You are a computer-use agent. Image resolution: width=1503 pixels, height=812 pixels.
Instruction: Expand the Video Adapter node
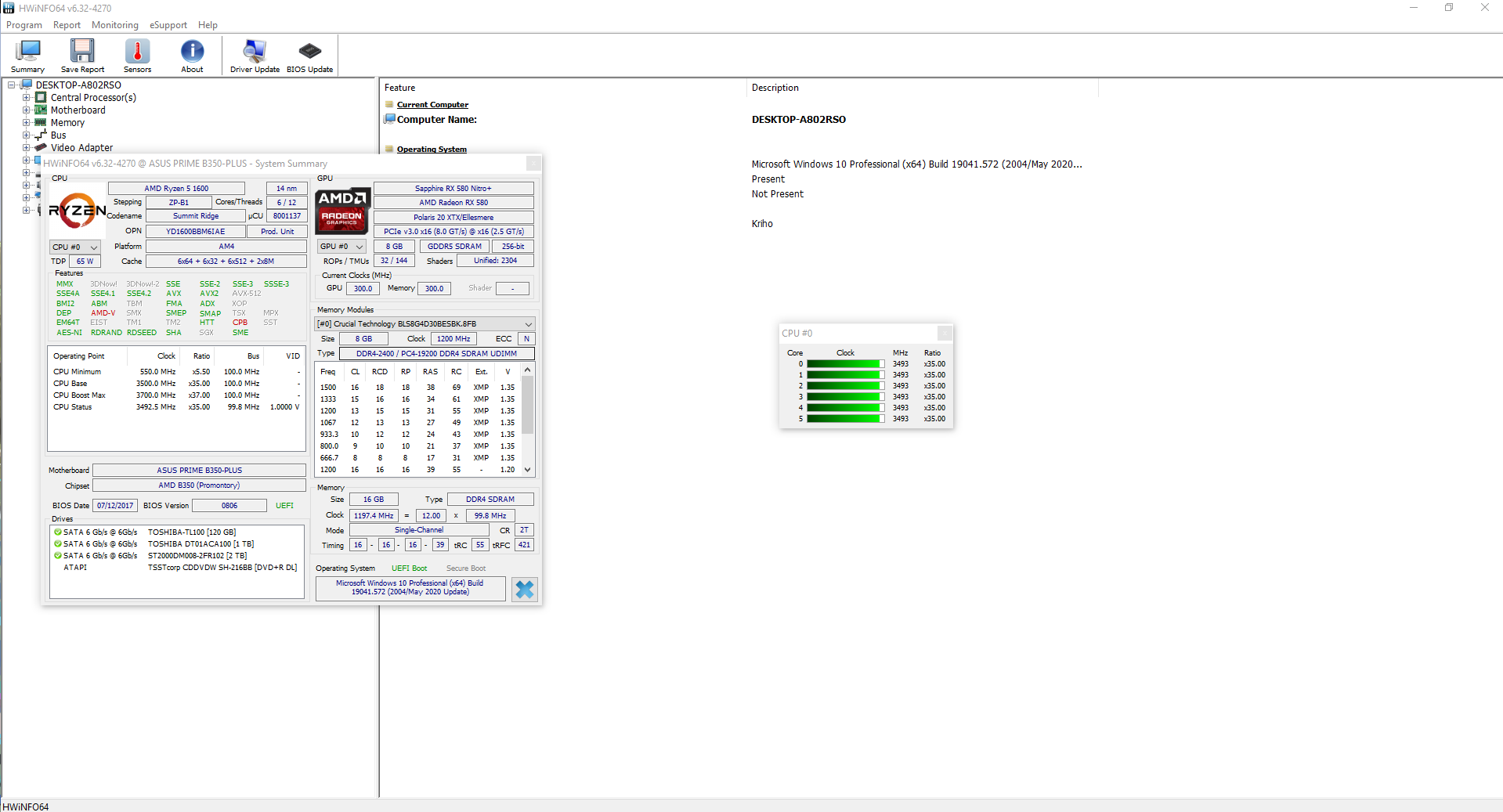point(26,148)
